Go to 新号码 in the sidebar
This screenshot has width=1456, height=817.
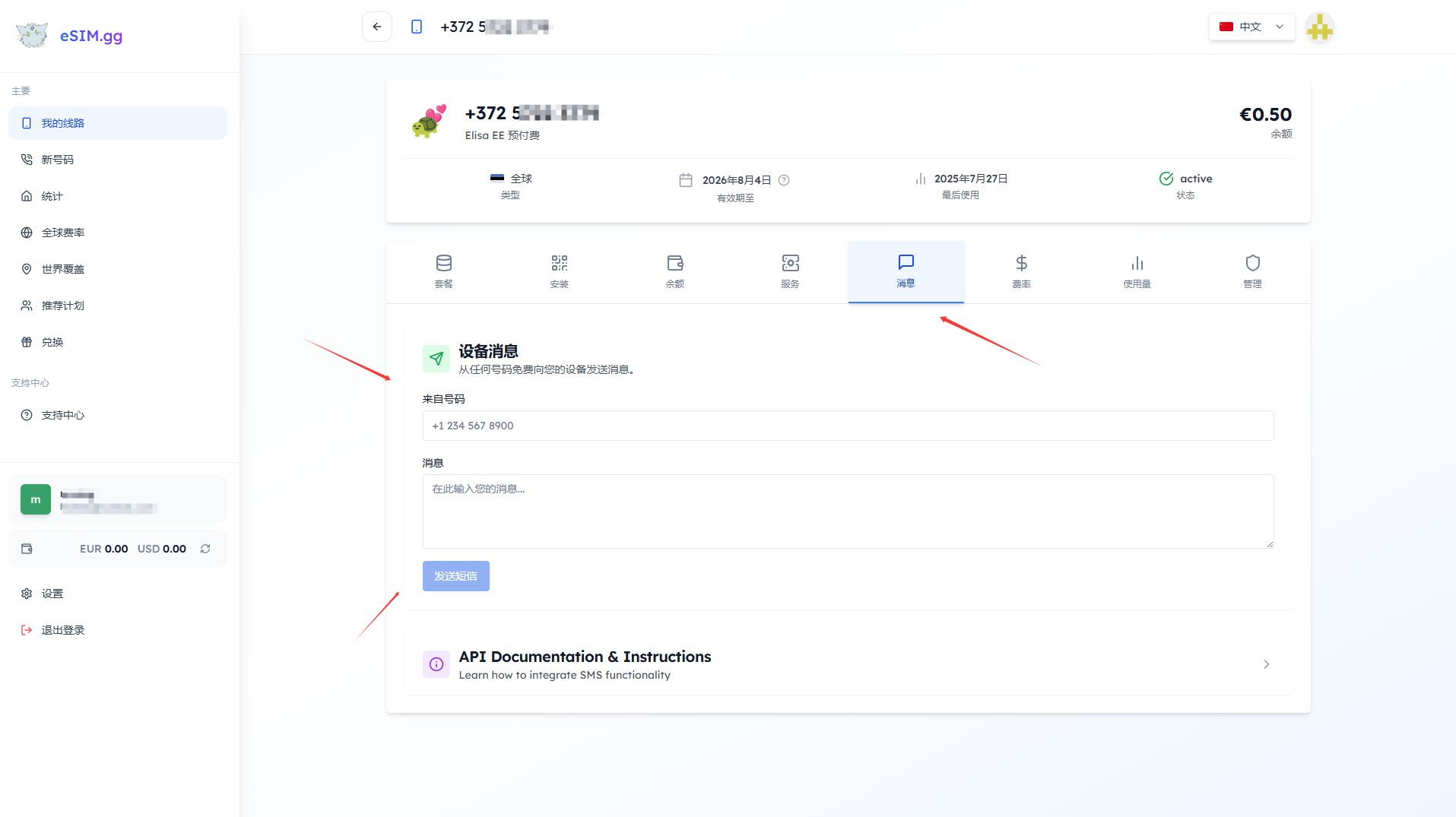click(58, 160)
